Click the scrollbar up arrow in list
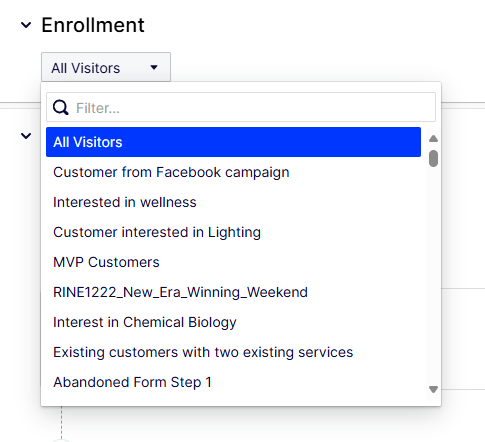 coord(433,138)
